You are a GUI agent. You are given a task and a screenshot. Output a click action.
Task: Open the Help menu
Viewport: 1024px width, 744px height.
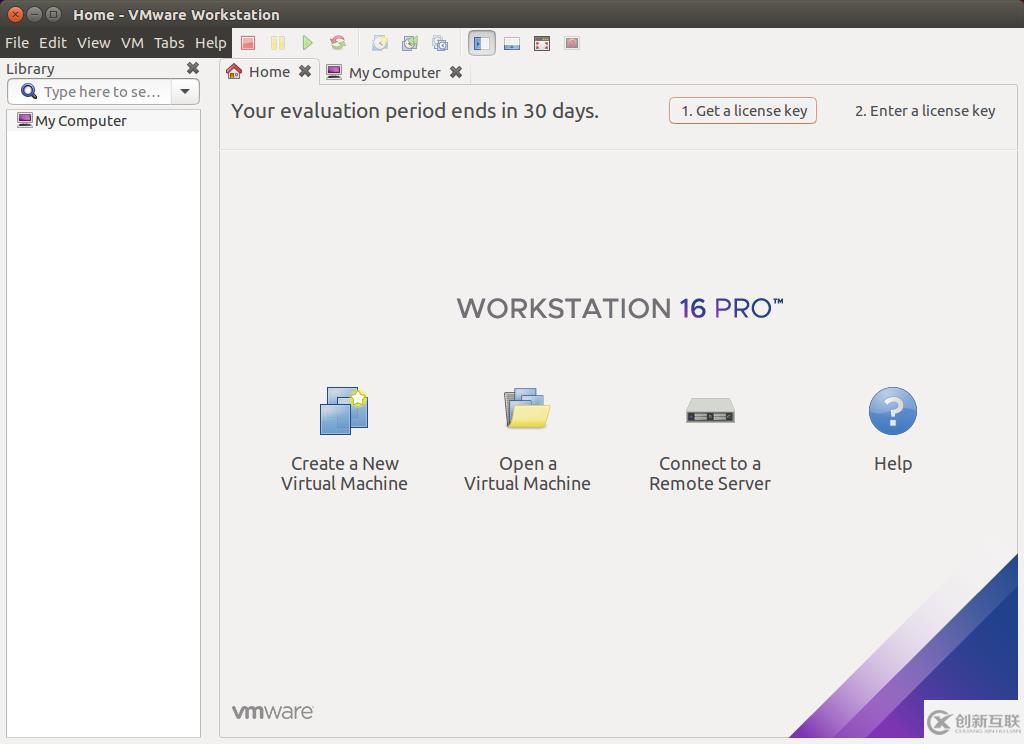(x=210, y=43)
